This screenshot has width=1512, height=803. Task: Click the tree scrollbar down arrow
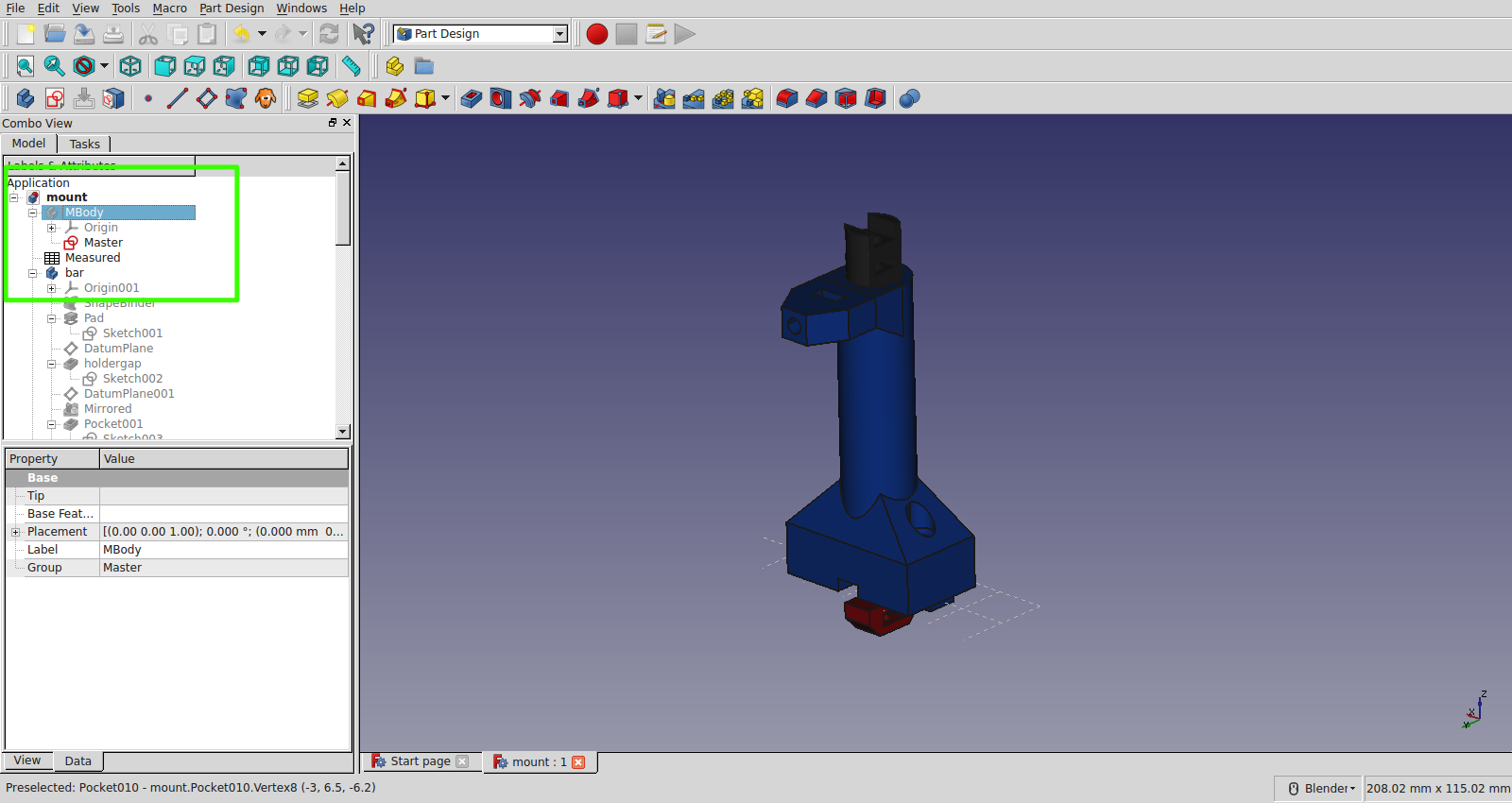(x=343, y=432)
